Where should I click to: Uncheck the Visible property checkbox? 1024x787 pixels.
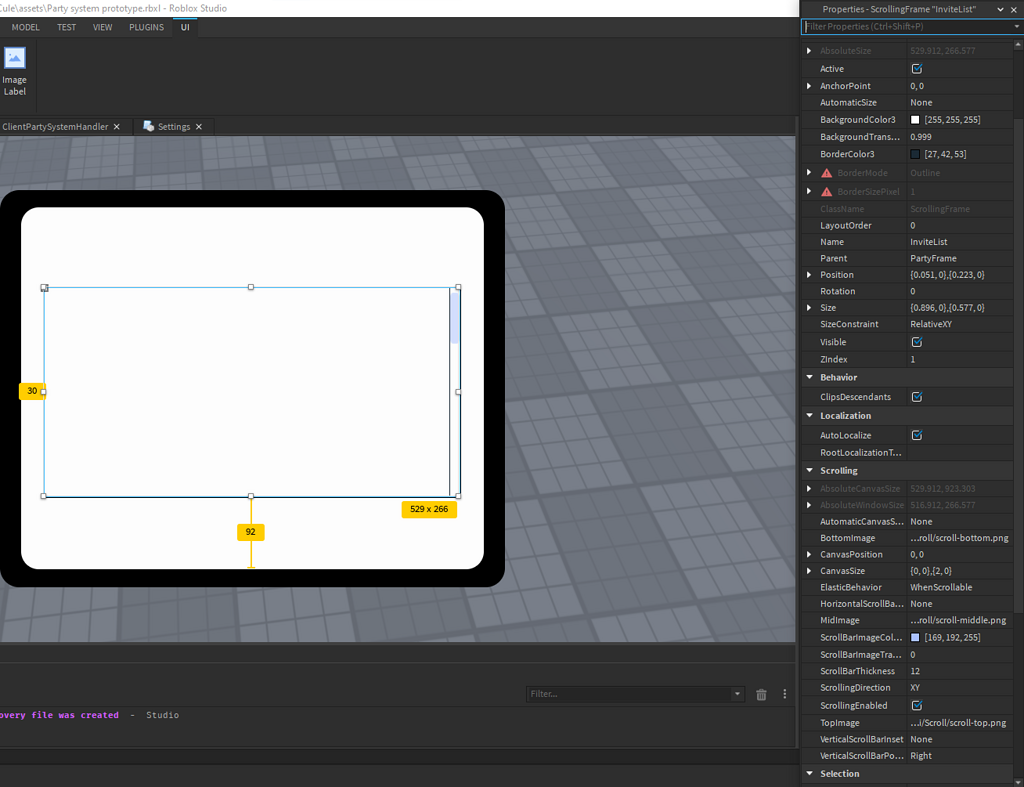pyautogui.click(x=916, y=342)
